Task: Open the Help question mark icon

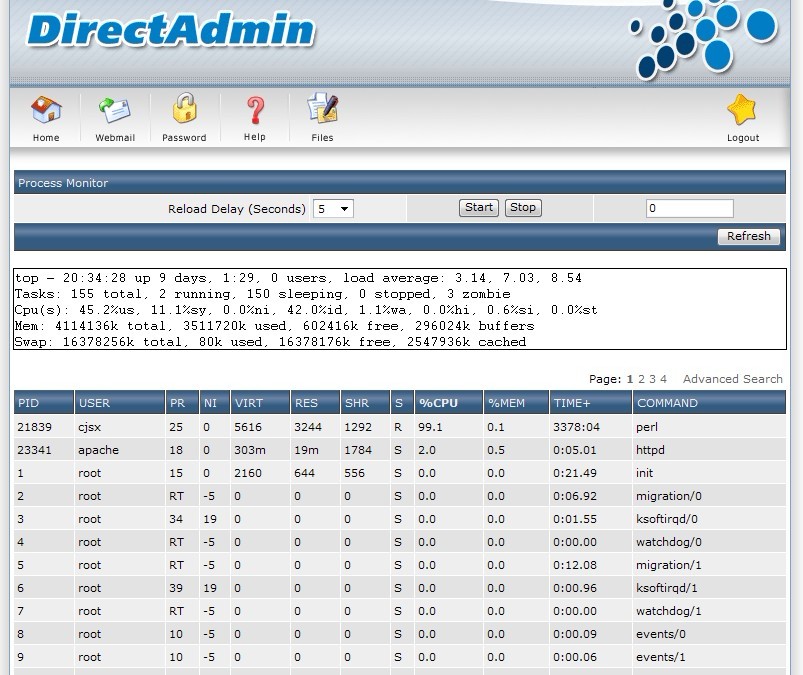Action: [x=255, y=110]
